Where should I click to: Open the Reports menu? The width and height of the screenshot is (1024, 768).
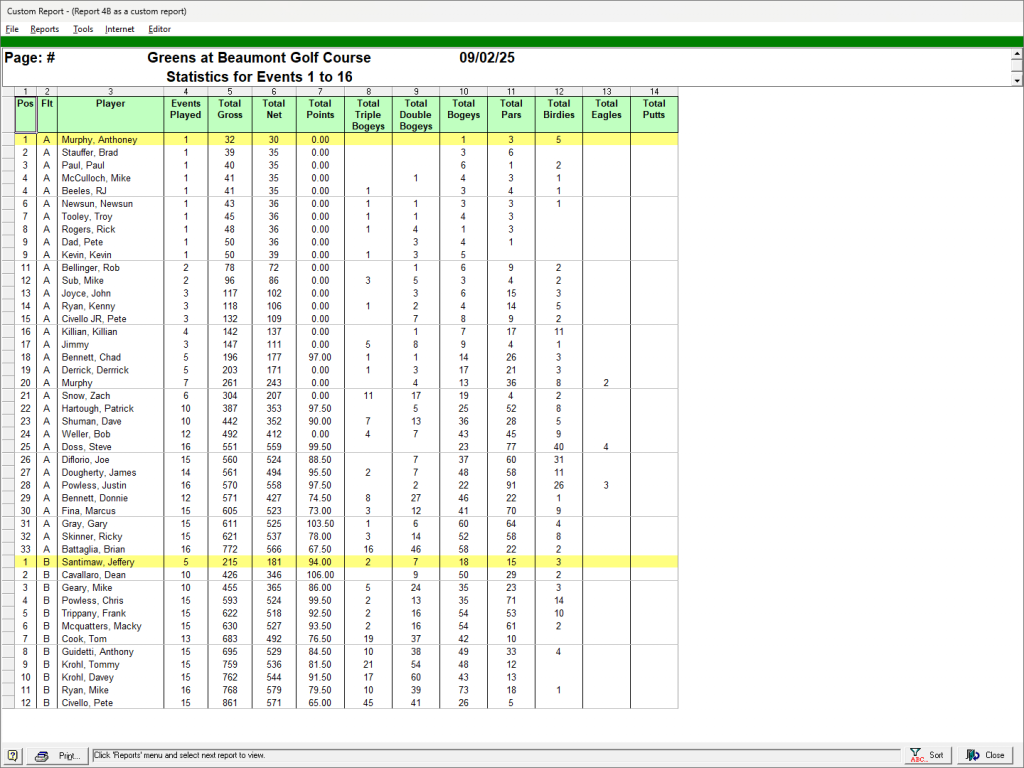tap(45, 29)
